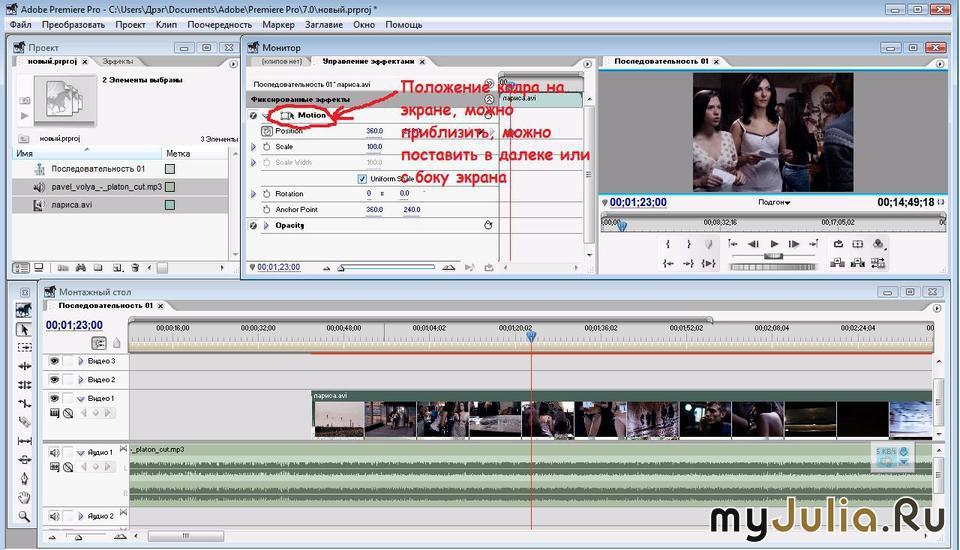Go to previous edit point

[733, 244]
